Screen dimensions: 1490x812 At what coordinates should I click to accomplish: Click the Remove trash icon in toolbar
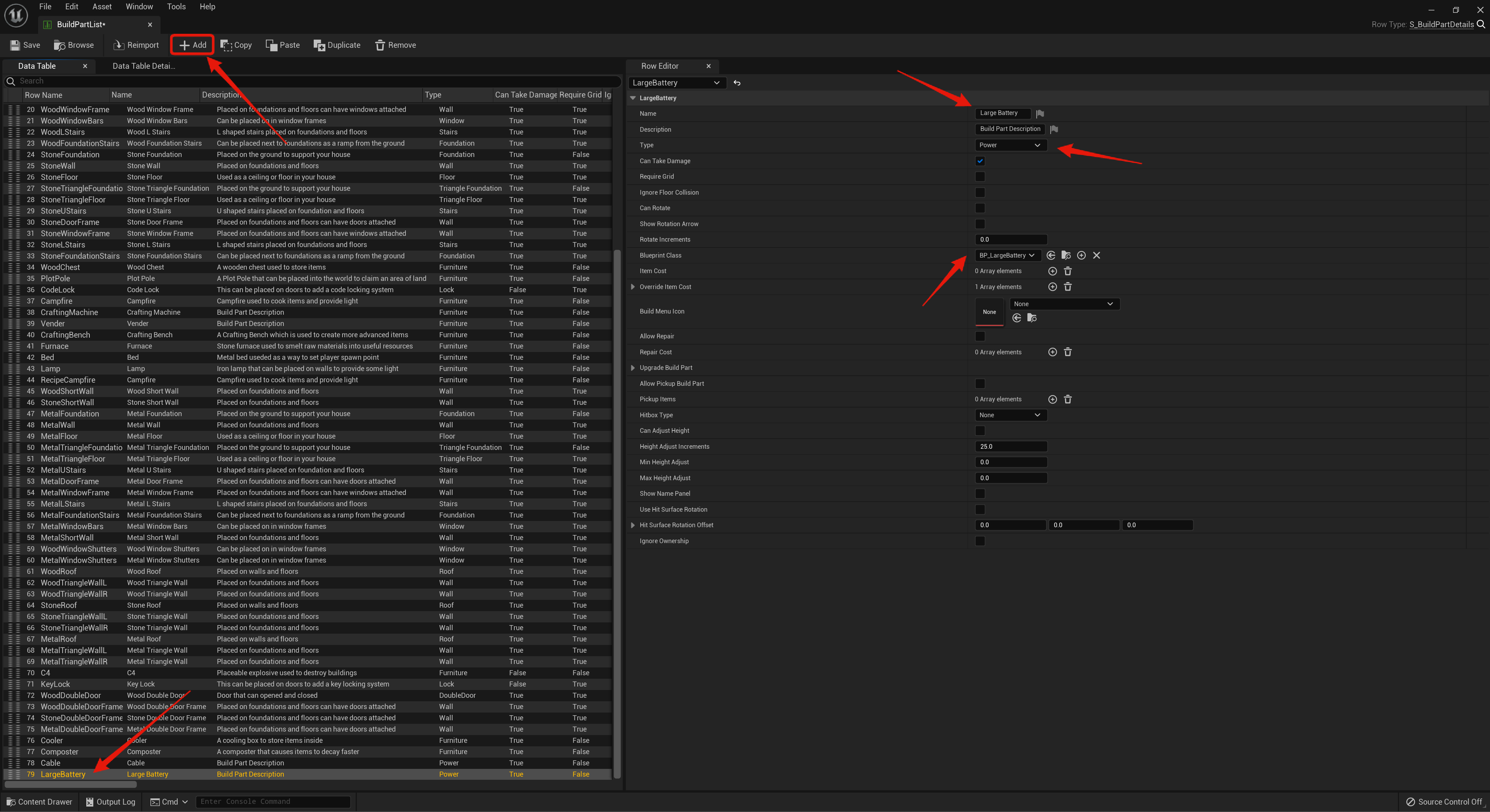pyautogui.click(x=380, y=45)
